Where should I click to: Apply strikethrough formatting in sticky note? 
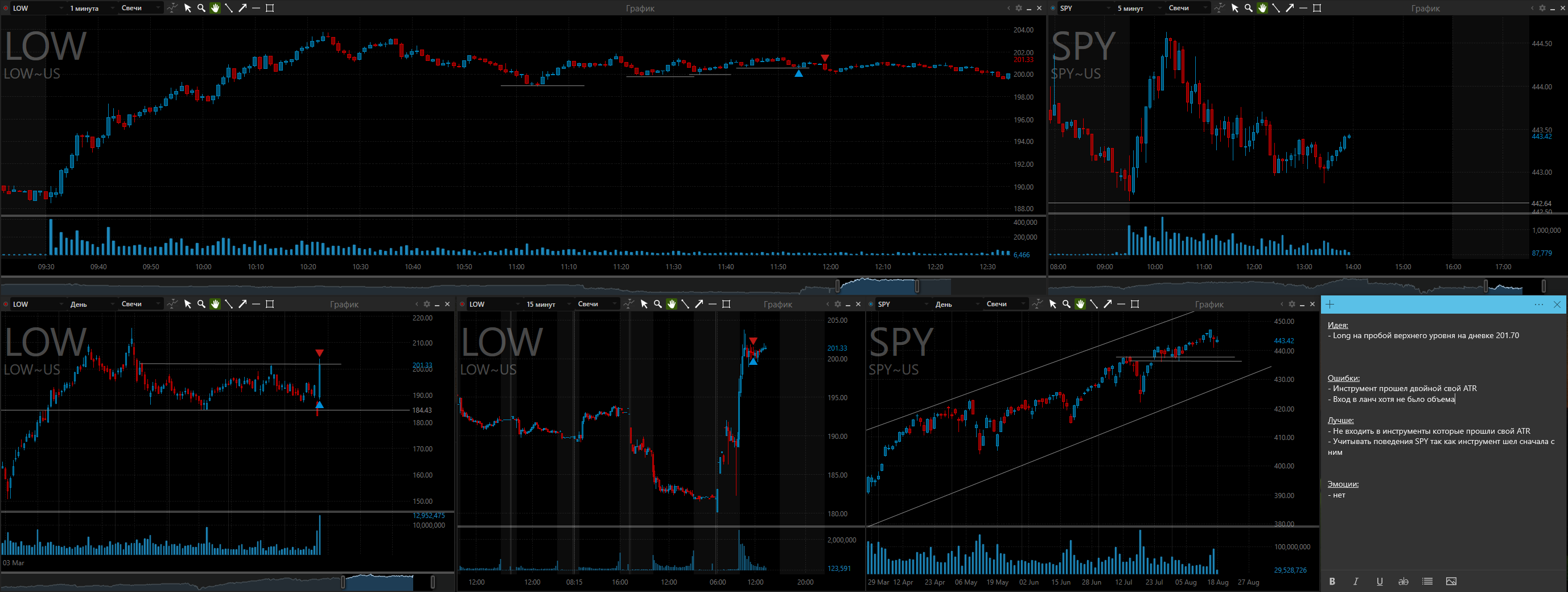pos(1403,581)
